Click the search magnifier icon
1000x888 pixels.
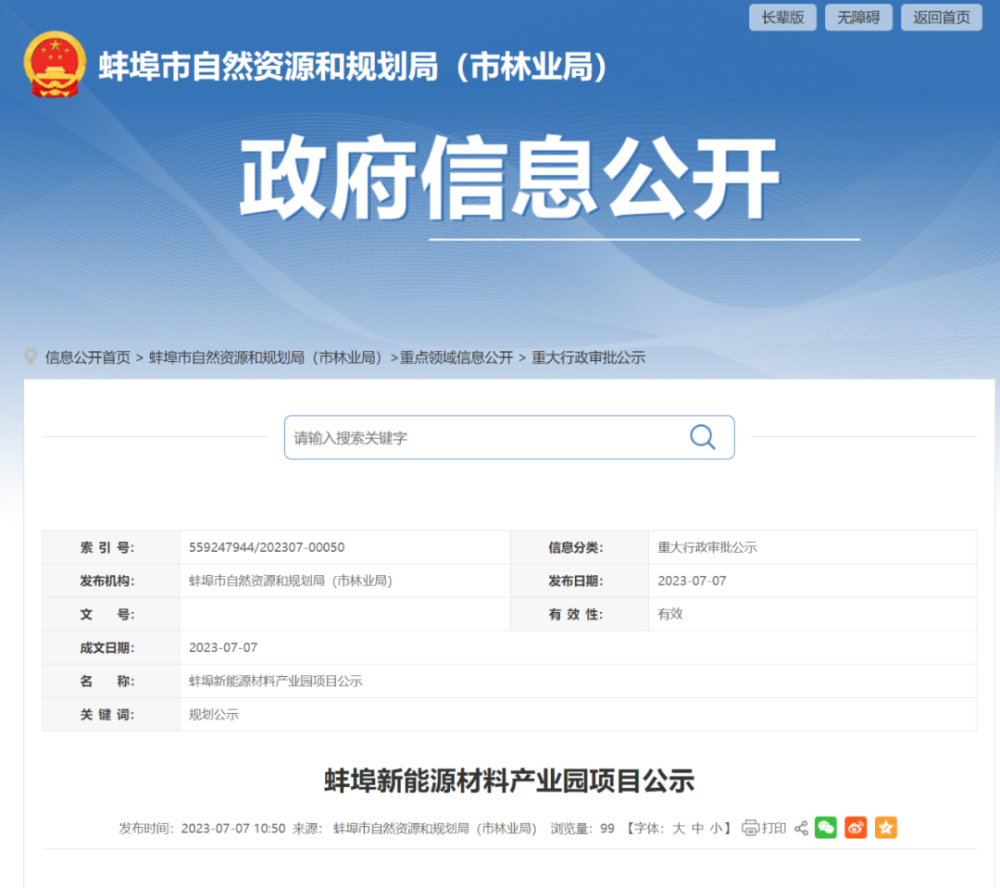point(702,437)
